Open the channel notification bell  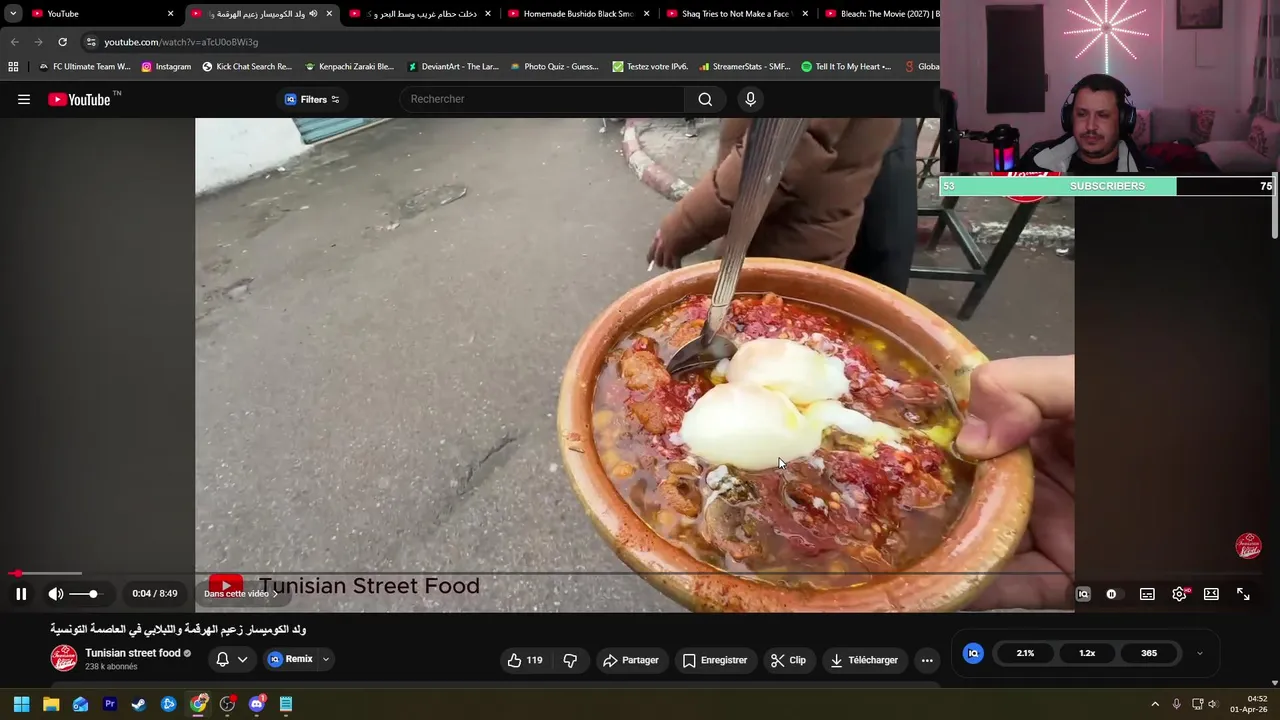tap(222, 659)
